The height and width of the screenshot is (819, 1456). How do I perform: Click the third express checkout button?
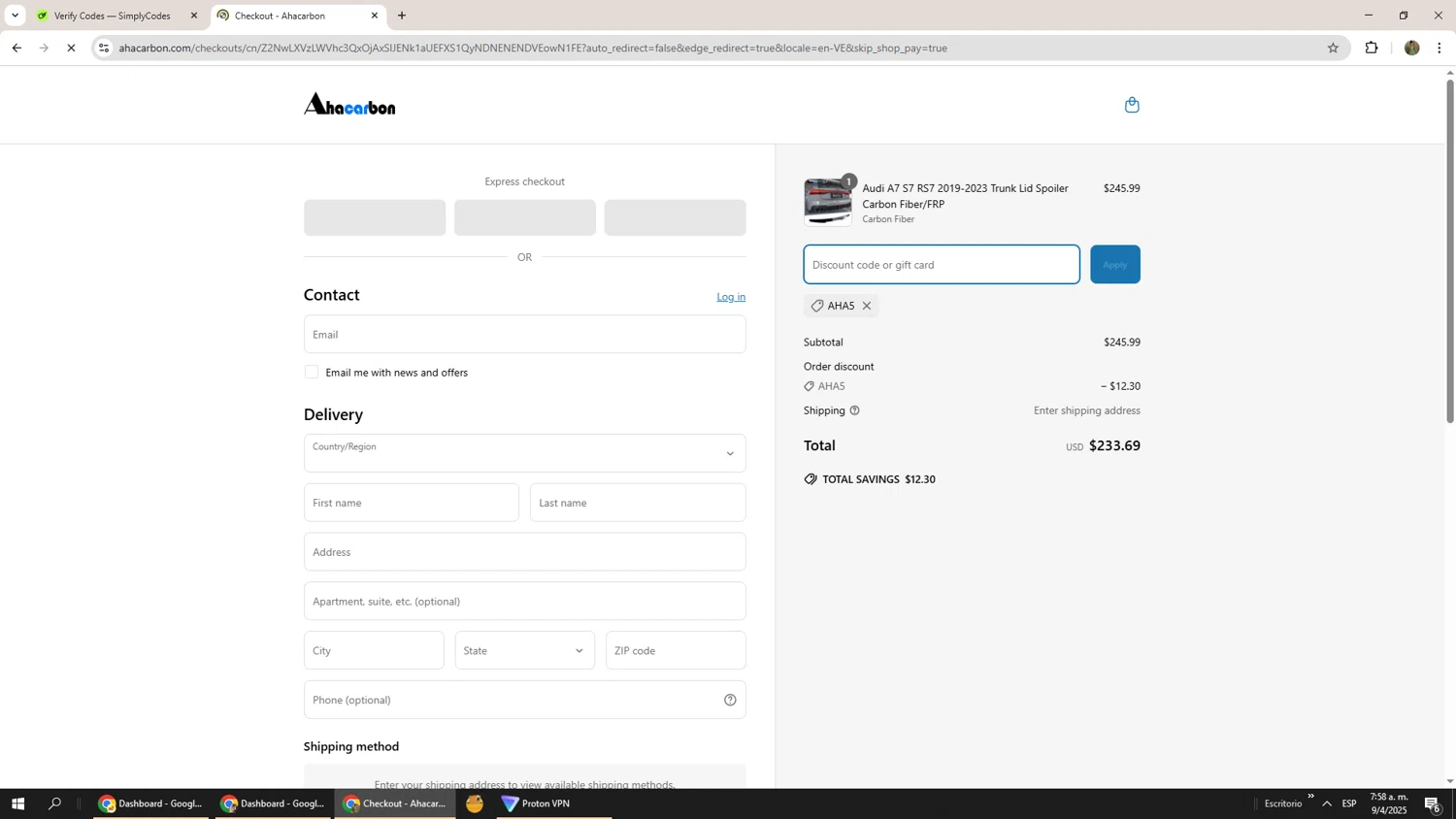click(x=676, y=217)
